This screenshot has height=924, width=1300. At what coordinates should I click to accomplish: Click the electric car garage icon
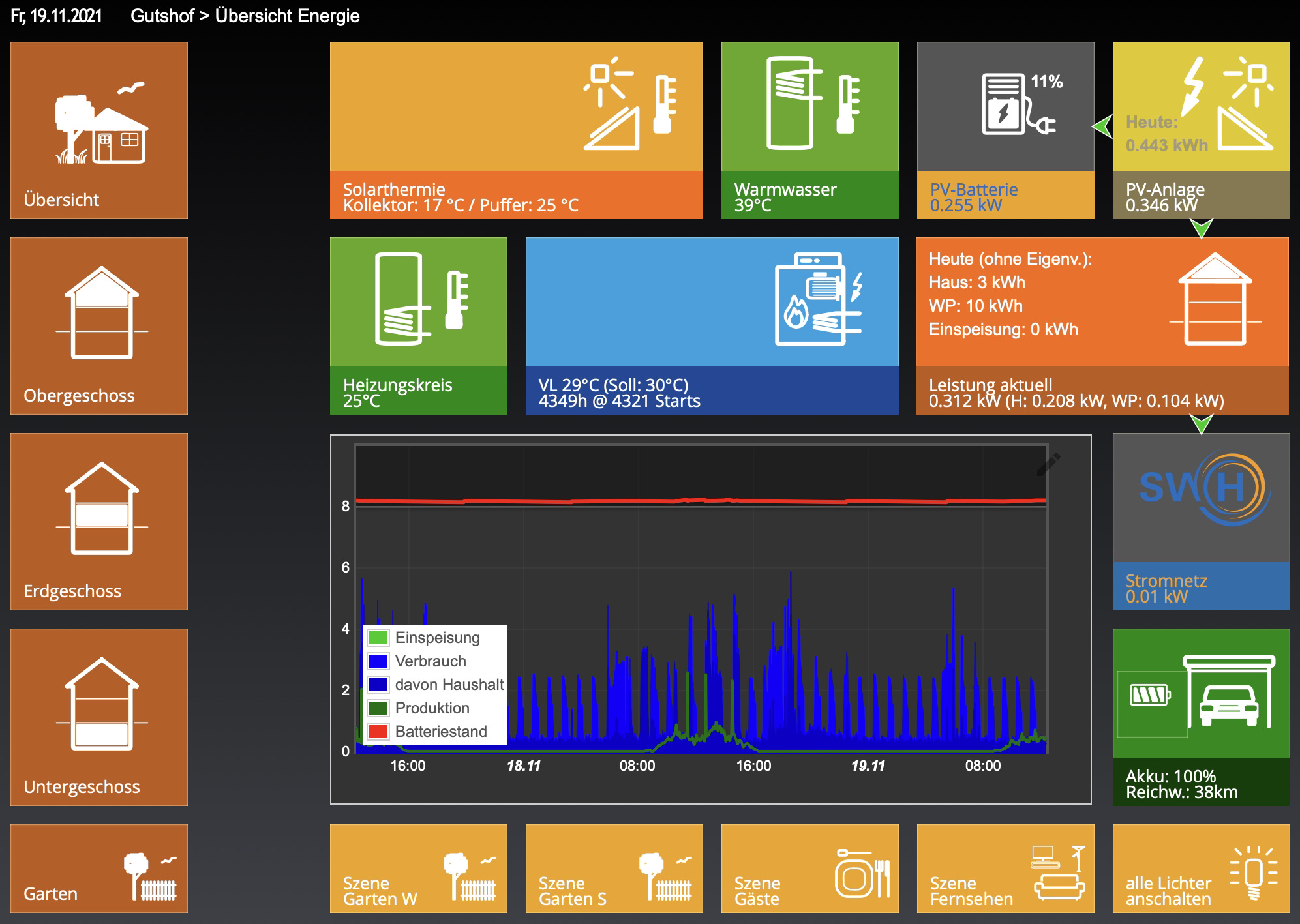[x=1228, y=693]
